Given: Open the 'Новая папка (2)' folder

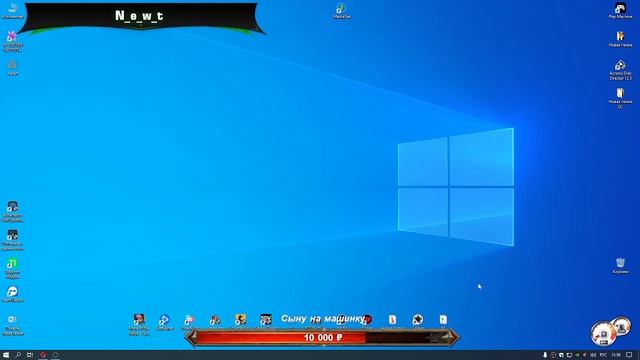Looking at the screenshot, I should pyautogui.click(x=620, y=98).
